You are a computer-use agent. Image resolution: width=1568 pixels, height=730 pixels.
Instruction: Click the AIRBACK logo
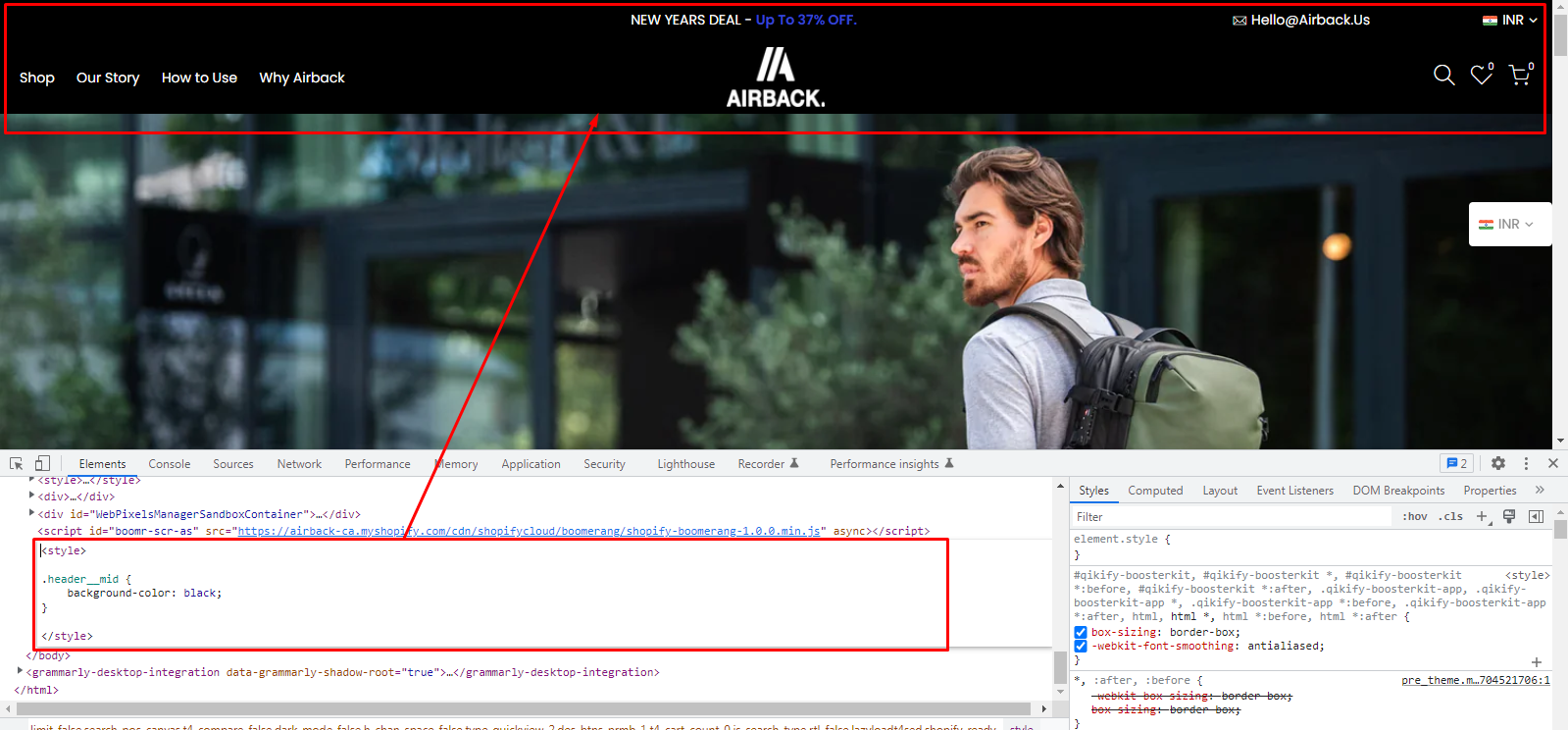click(x=776, y=78)
